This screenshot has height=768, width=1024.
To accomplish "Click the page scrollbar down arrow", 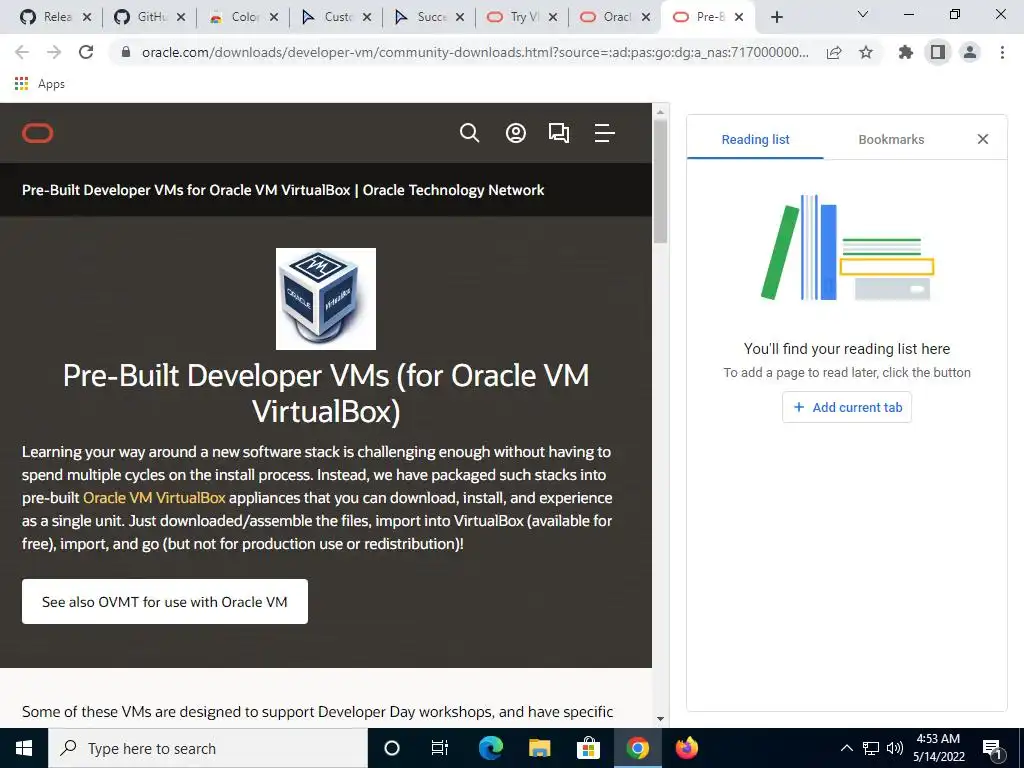I will coord(660,718).
